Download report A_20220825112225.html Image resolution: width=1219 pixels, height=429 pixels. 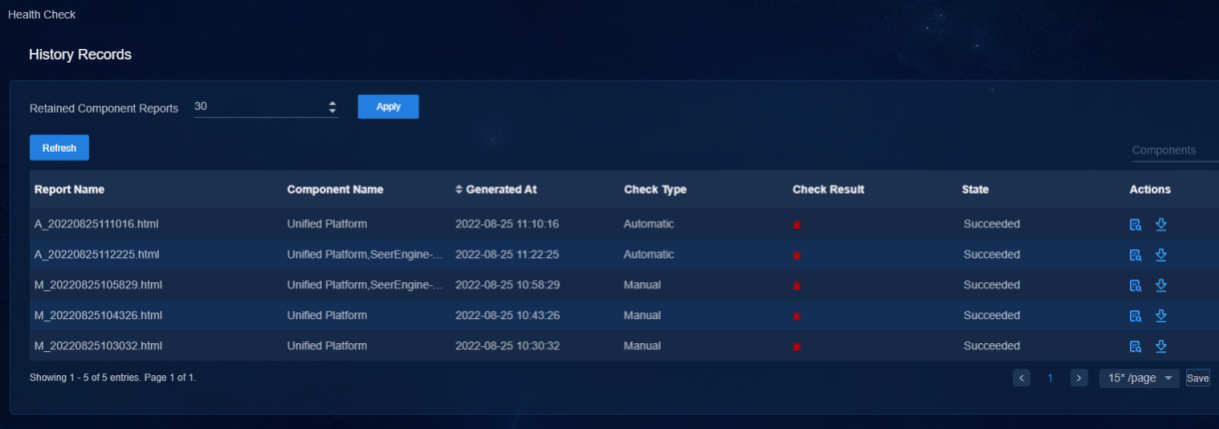coord(1161,254)
